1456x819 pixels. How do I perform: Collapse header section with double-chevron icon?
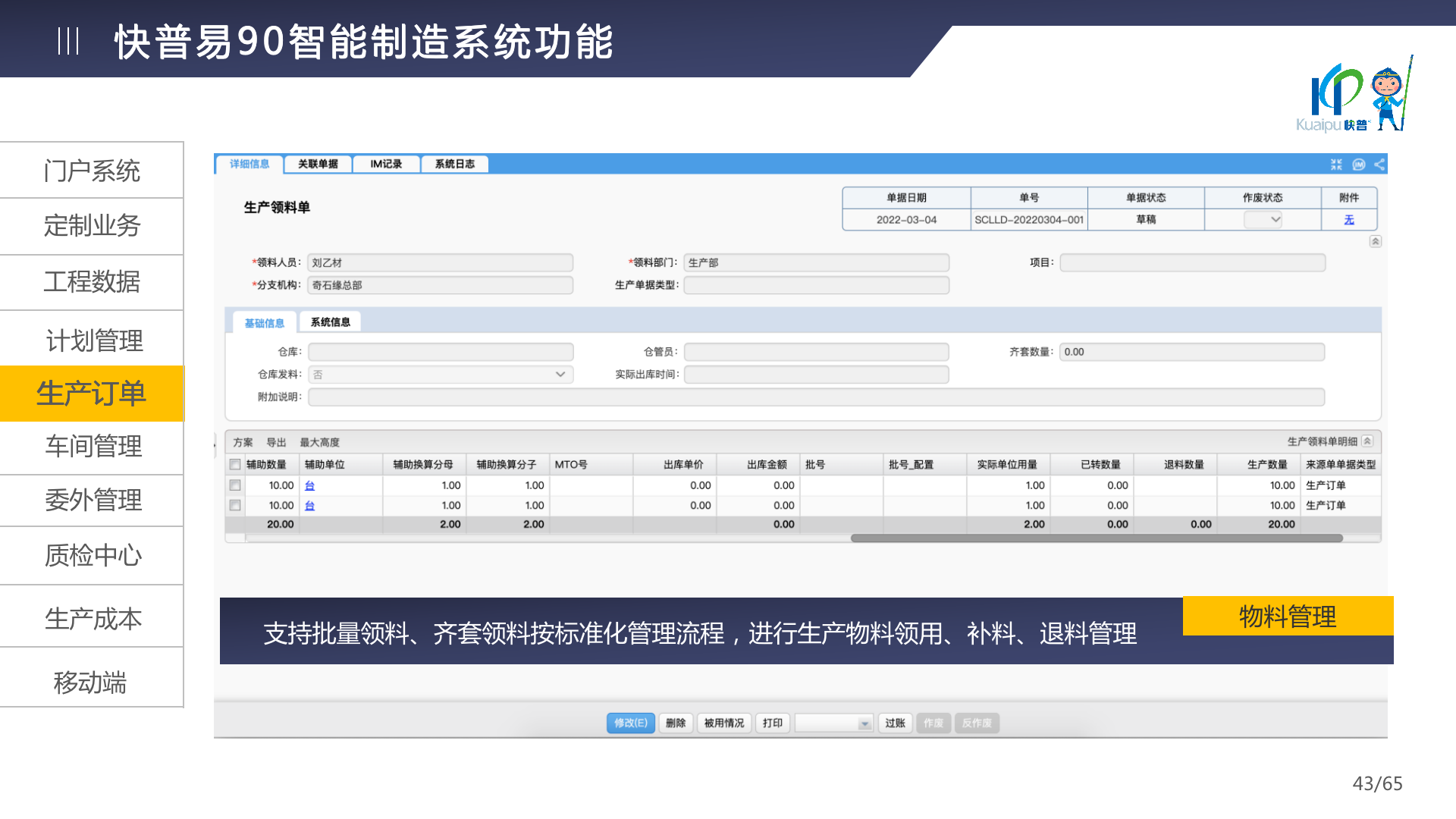pyautogui.click(x=1375, y=241)
